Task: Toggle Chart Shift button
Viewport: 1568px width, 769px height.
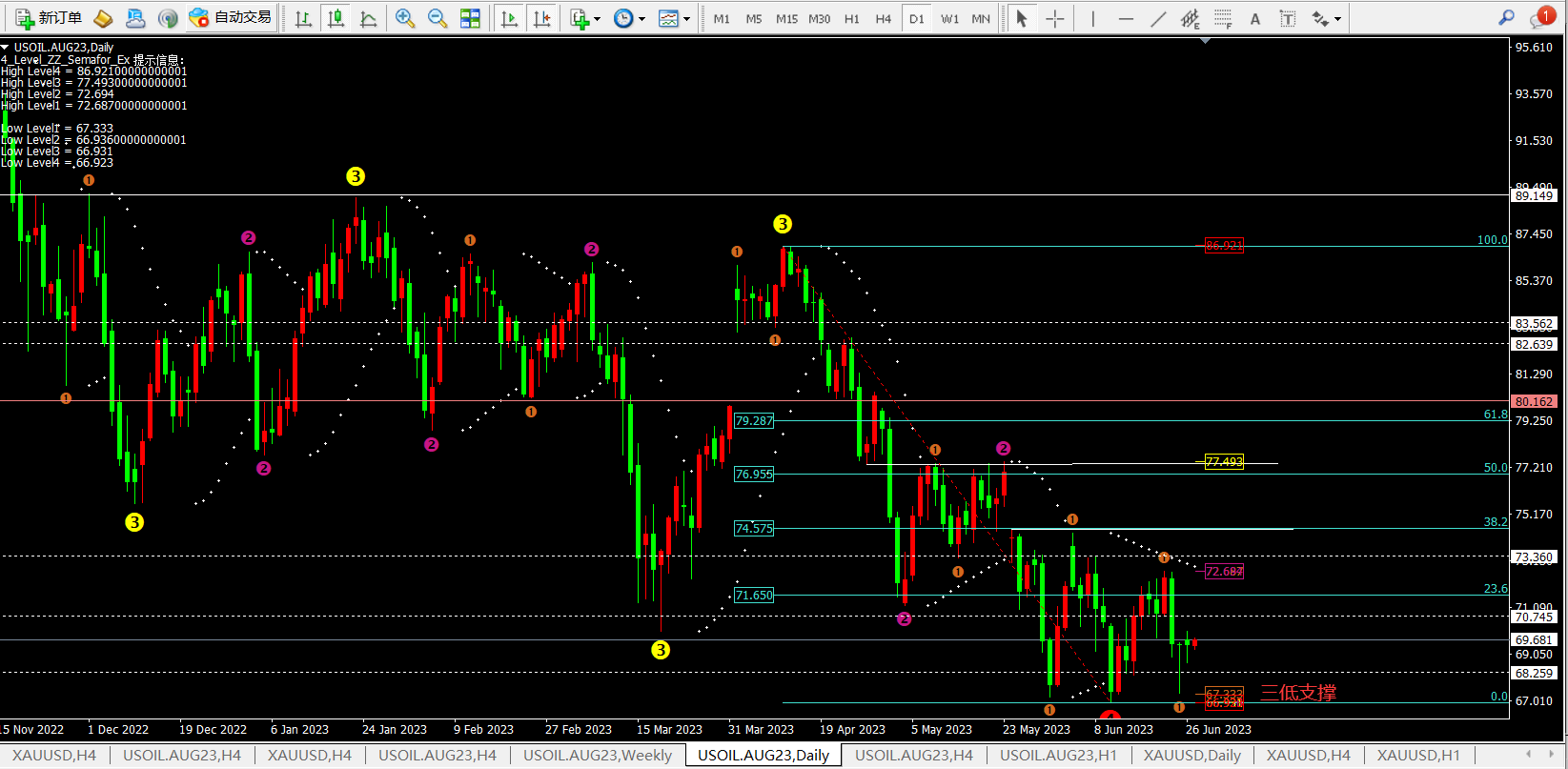Action: click(x=541, y=18)
